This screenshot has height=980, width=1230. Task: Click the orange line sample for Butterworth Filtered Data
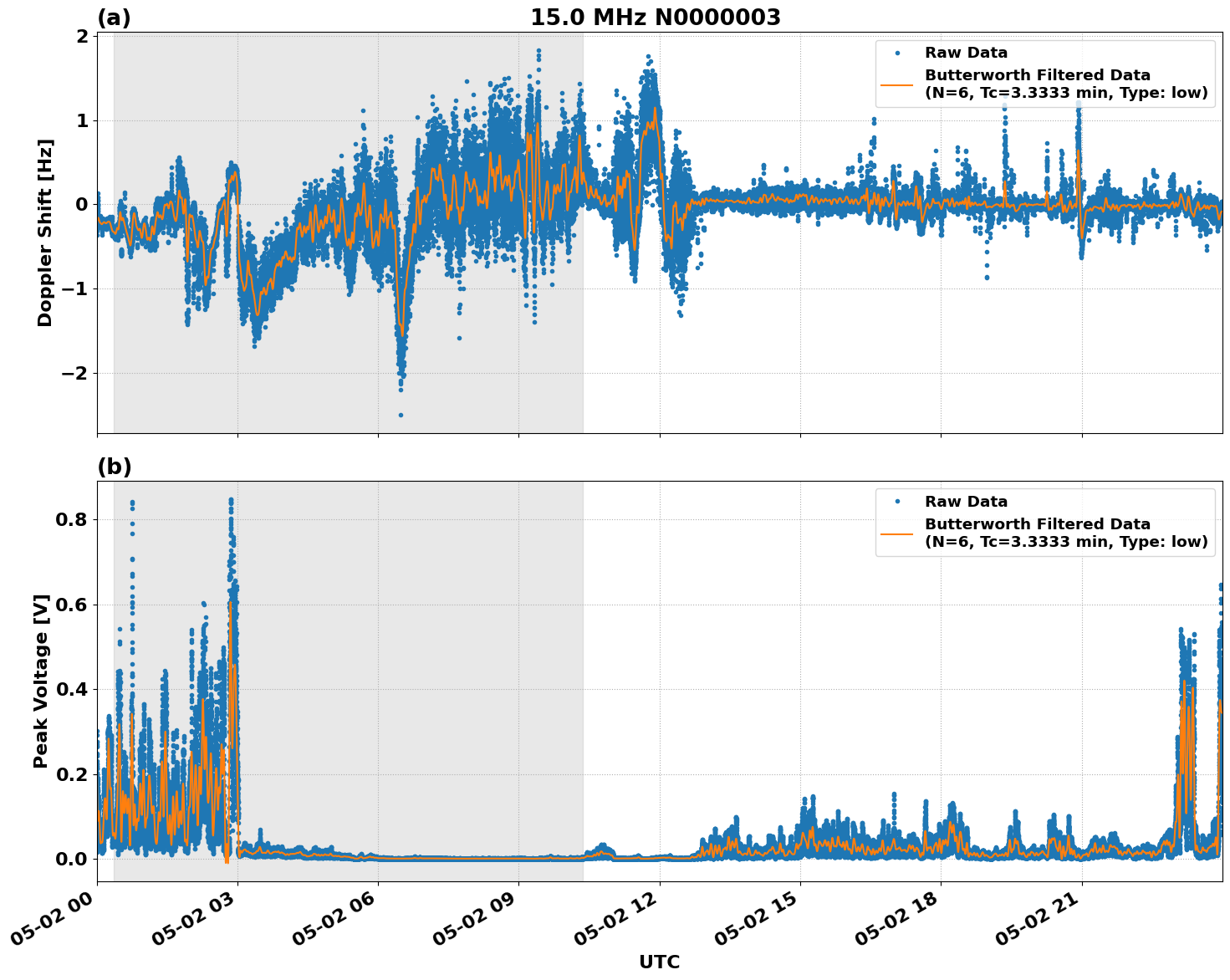click(x=896, y=87)
